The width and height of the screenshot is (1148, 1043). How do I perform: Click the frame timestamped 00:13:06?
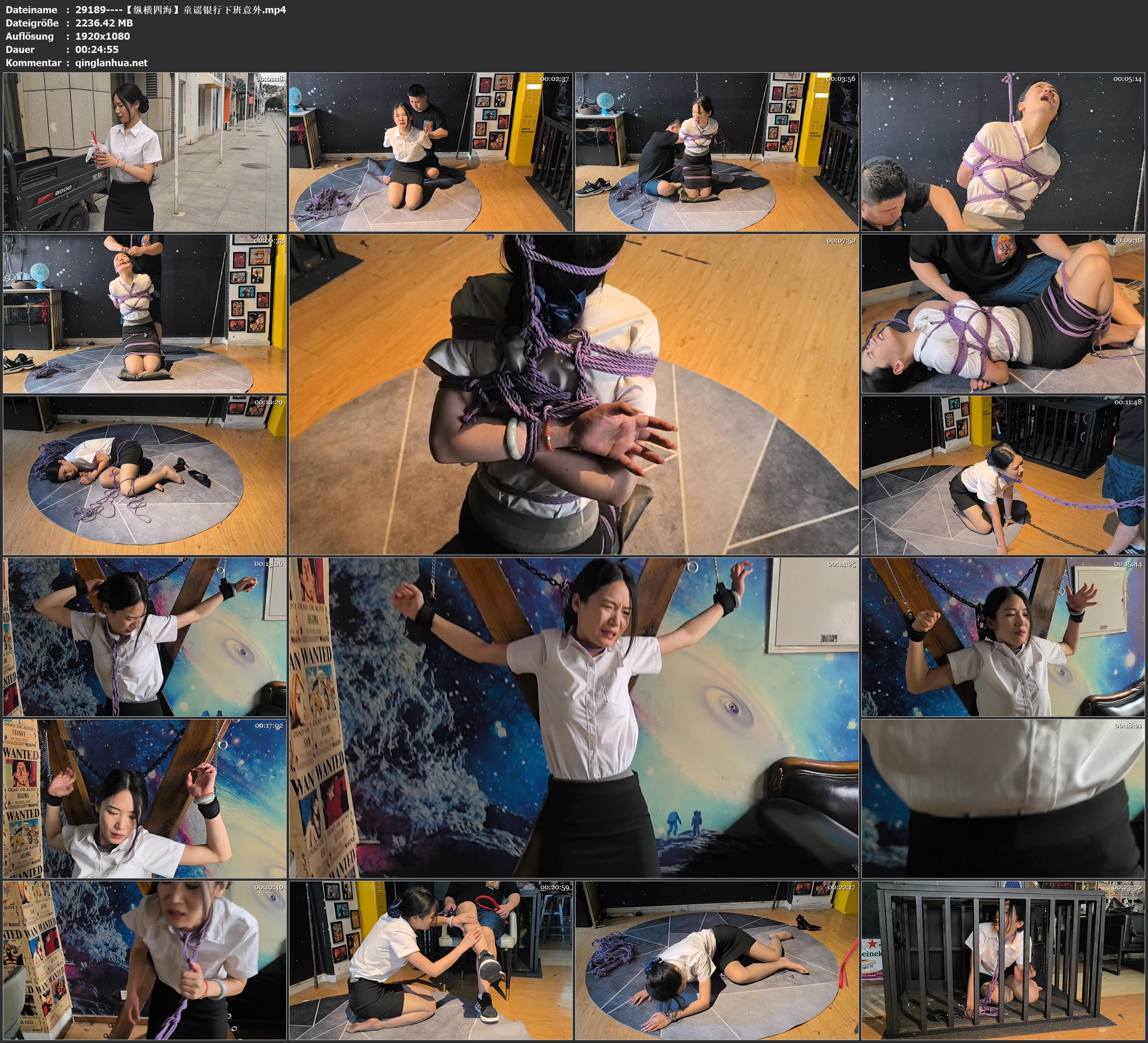click(145, 637)
